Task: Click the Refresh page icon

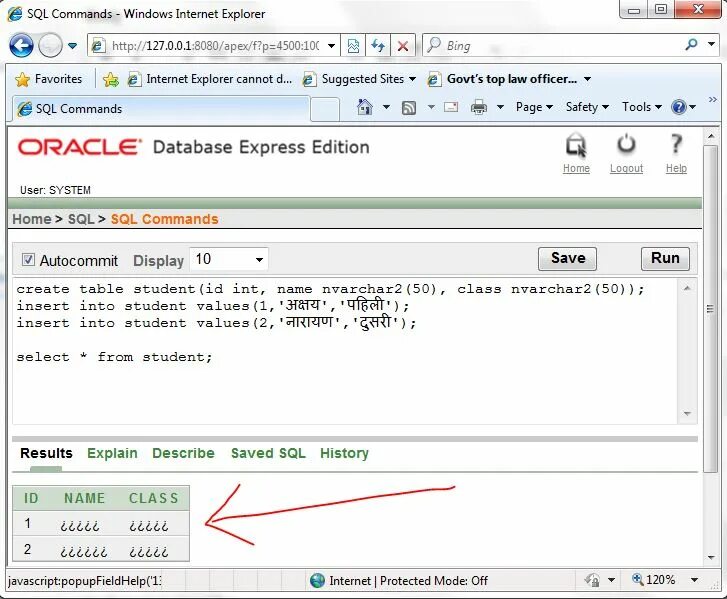Action: [x=378, y=46]
